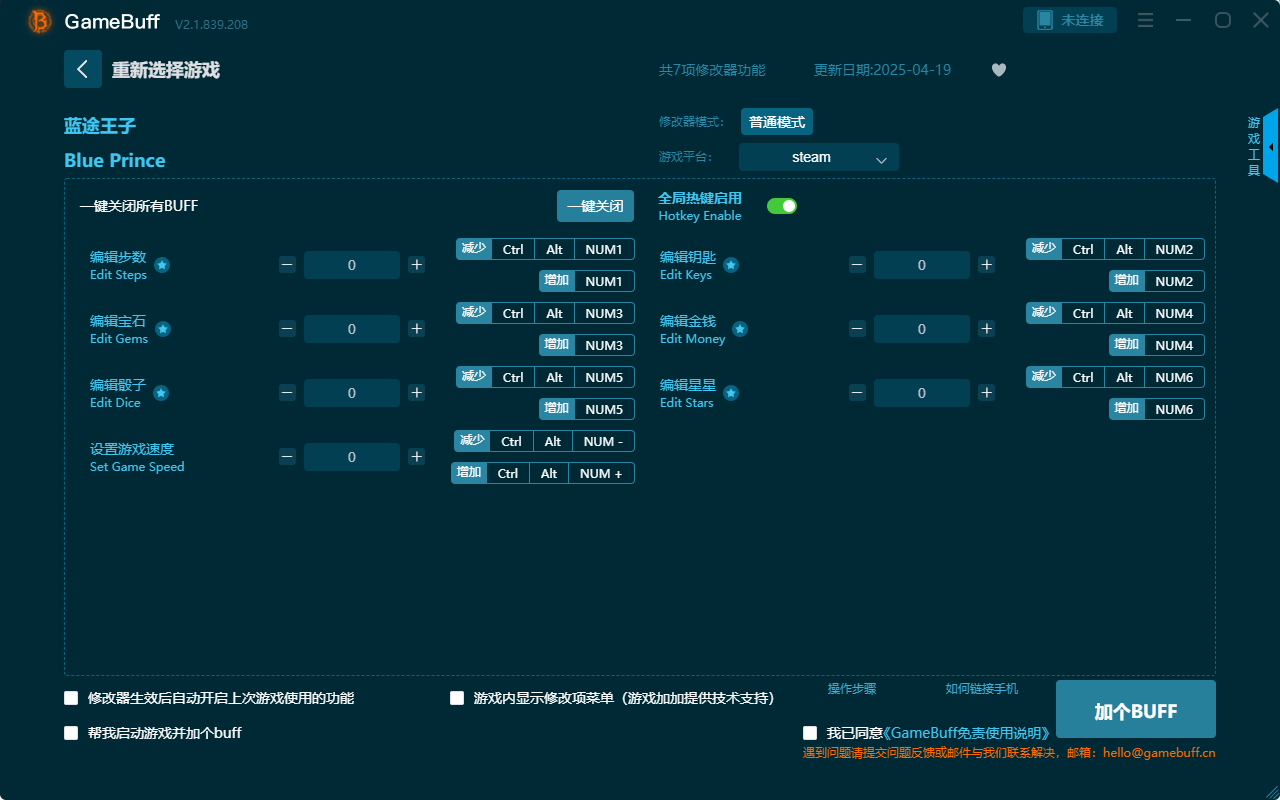Favorite this trainer with the heart icon
Screen dimensions: 1280x800
coord(998,70)
